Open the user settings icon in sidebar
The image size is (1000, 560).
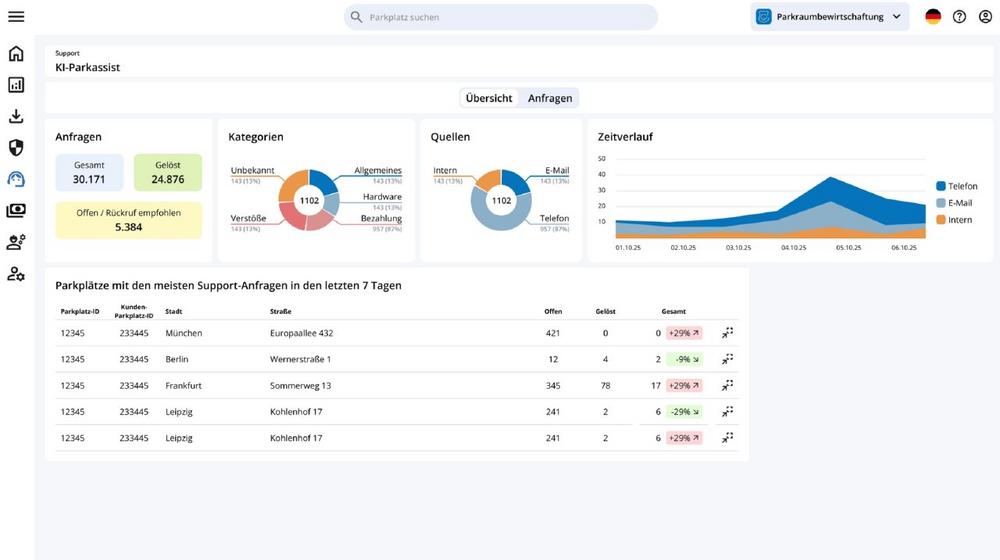coord(16,274)
